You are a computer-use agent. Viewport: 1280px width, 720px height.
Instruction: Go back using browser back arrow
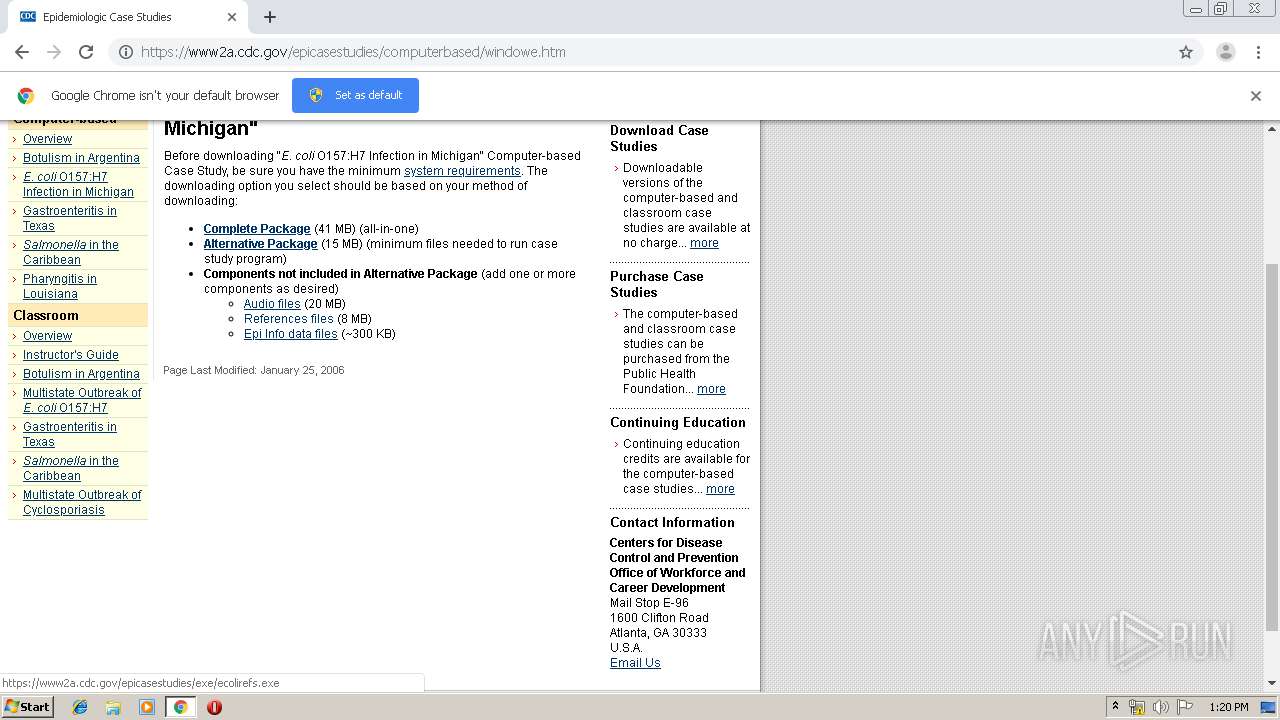pos(22,52)
